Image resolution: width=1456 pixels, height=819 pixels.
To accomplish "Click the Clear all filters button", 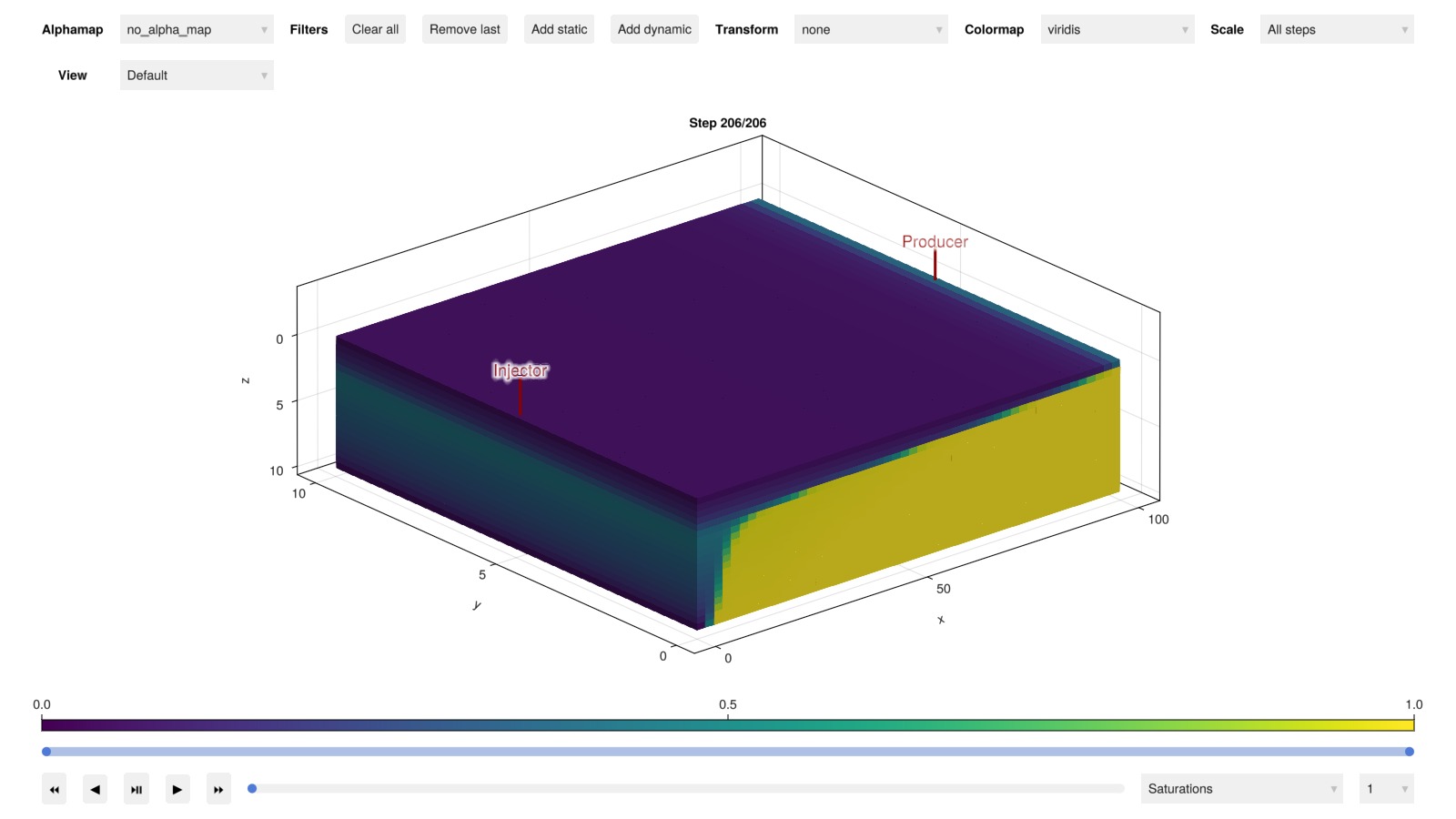I will click(x=375, y=30).
